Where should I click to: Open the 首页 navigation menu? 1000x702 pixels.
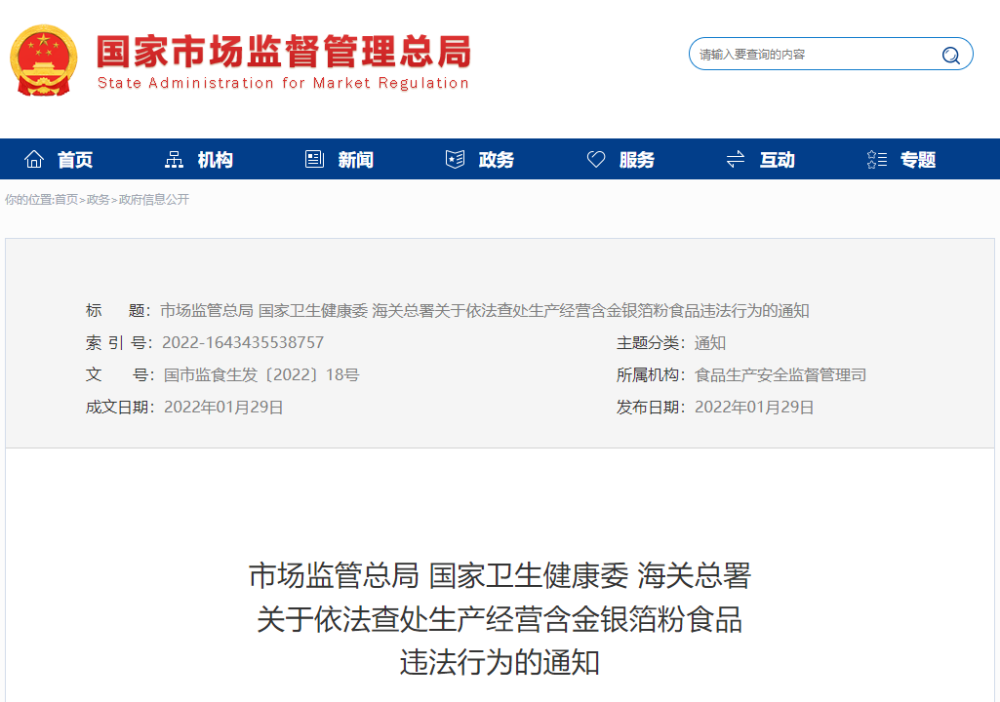tap(75, 159)
